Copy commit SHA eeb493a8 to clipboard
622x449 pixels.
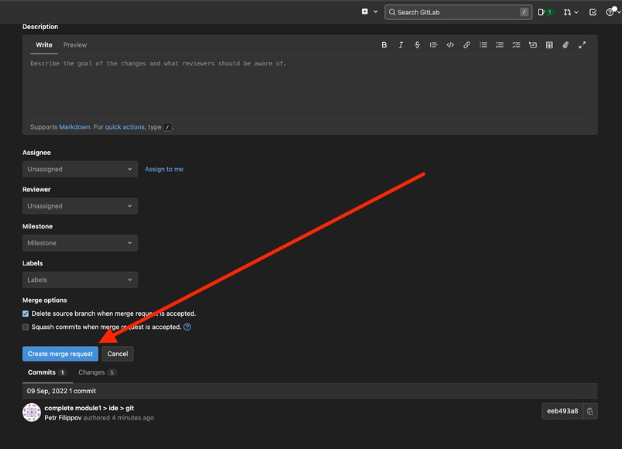tap(590, 411)
